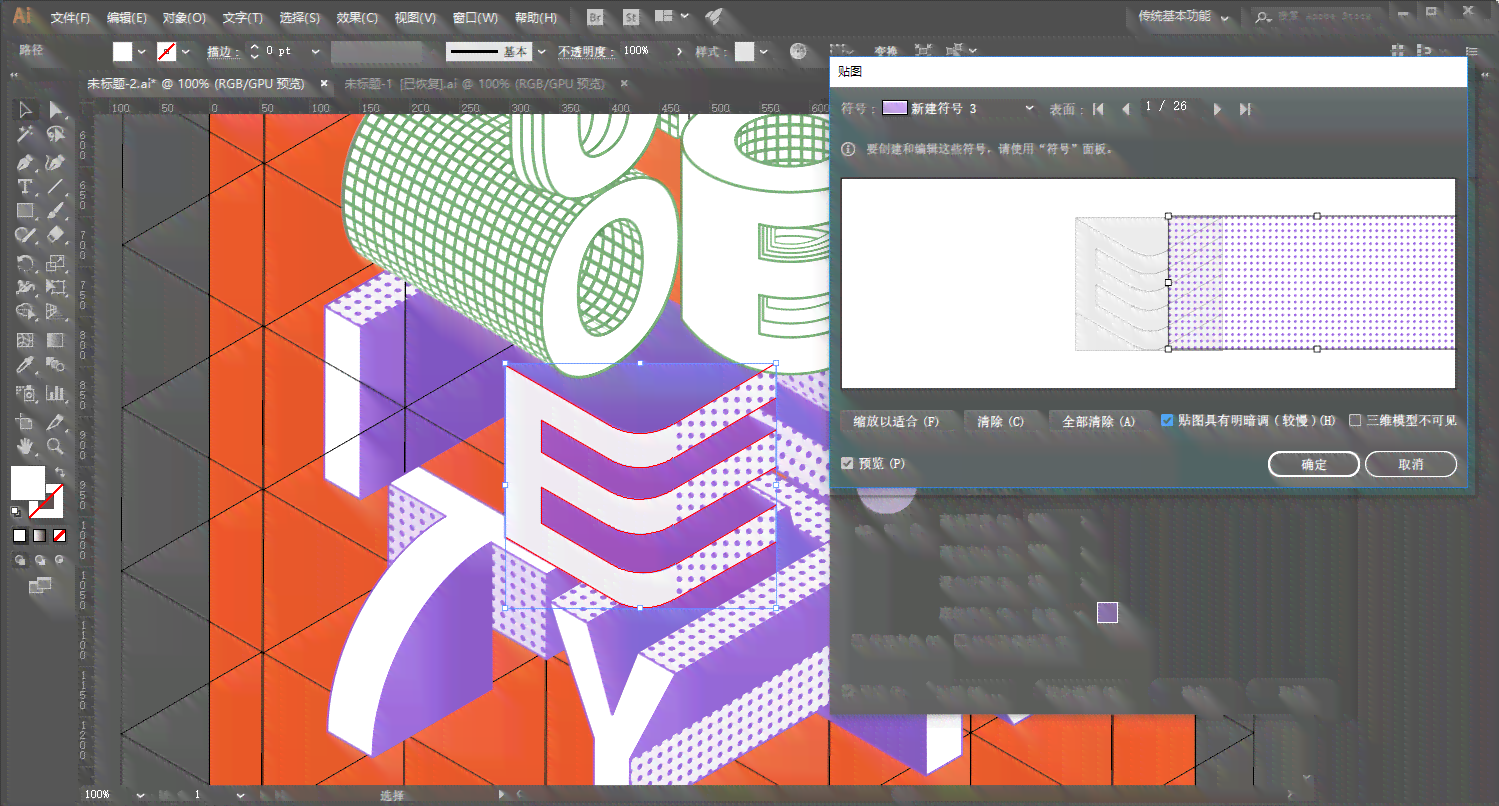
Task: Set Color fill mode button in toolbox
Action: [x=20, y=536]
